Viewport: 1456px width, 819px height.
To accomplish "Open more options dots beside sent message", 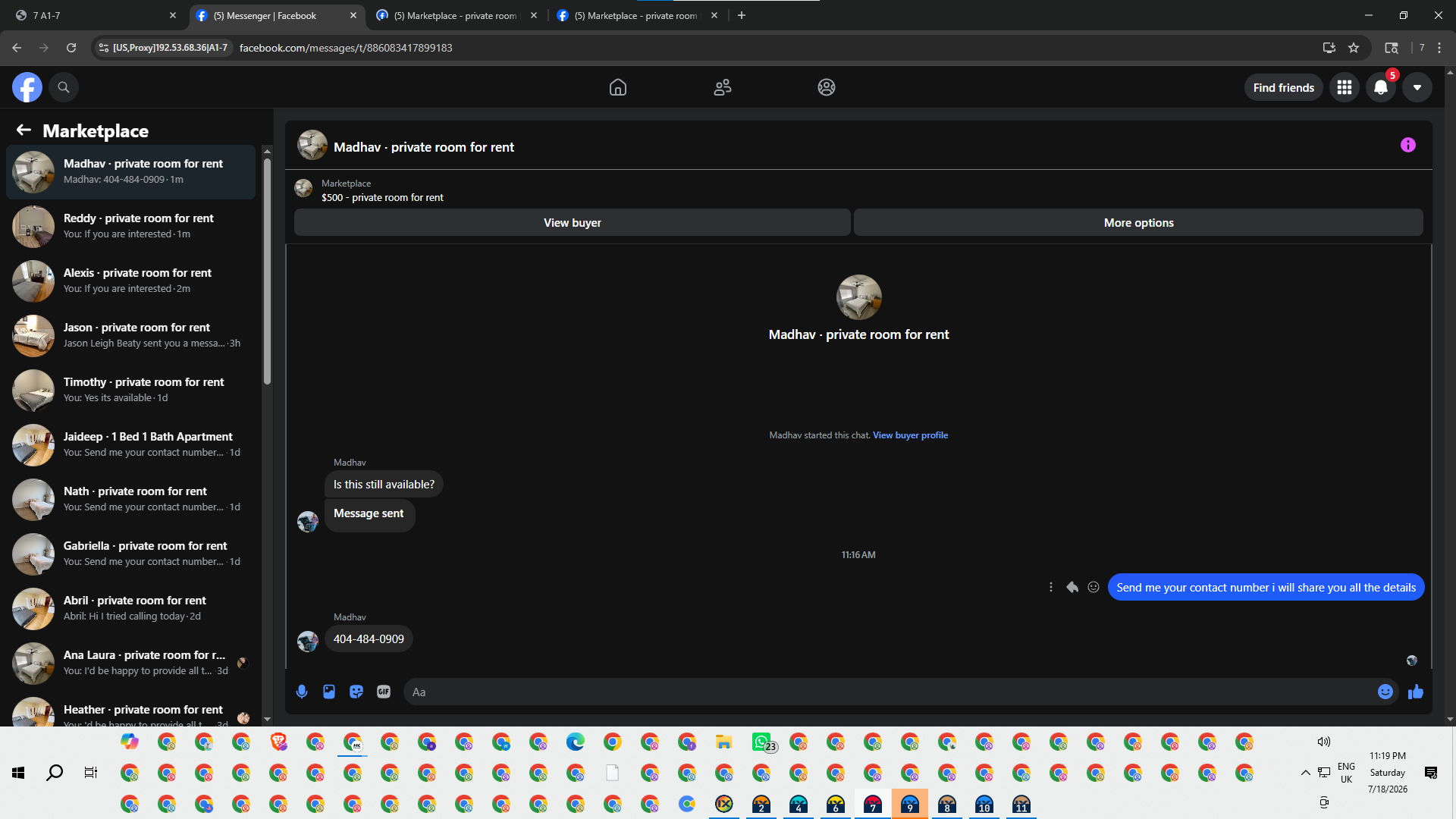I will click(x=1051, y=587).
